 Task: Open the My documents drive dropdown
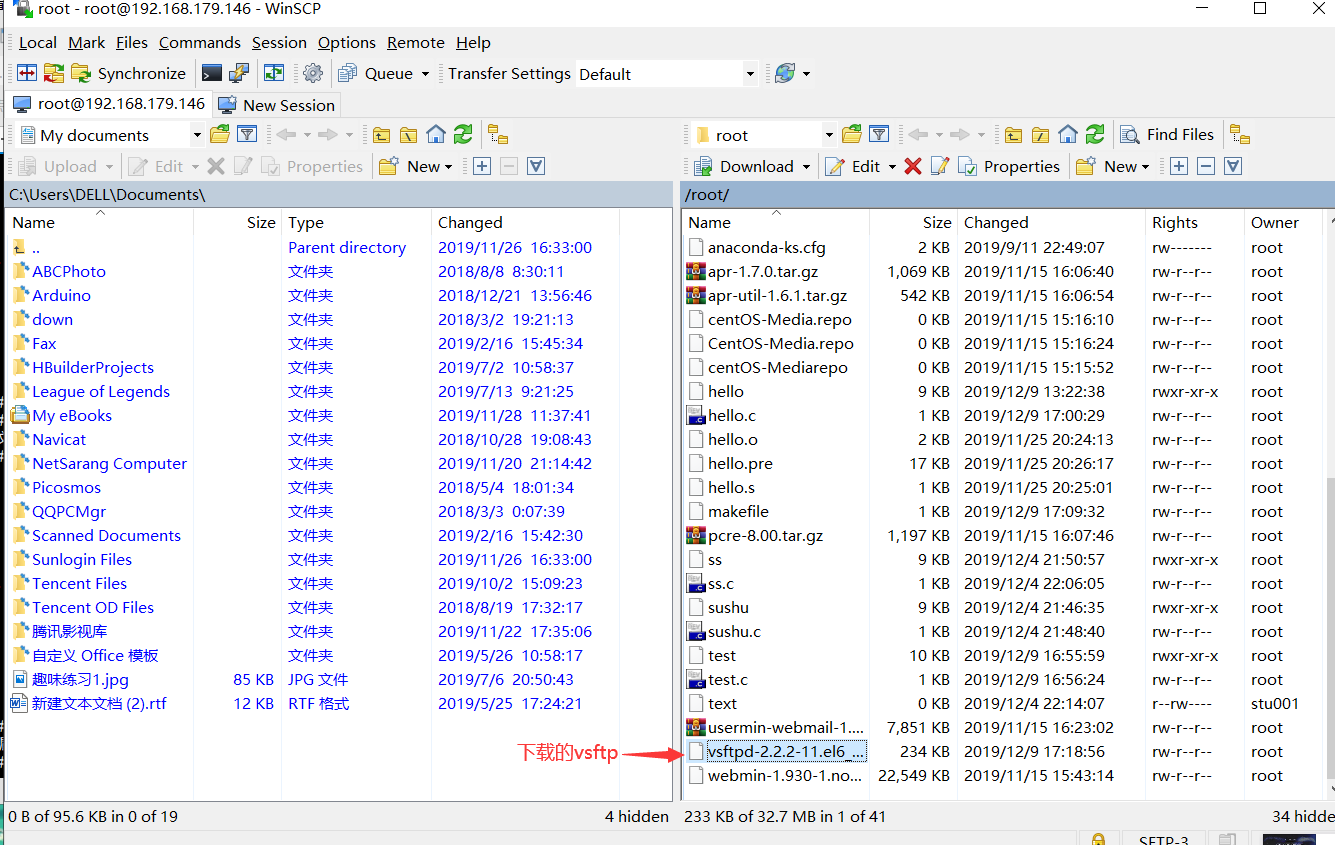click(196, 135)
